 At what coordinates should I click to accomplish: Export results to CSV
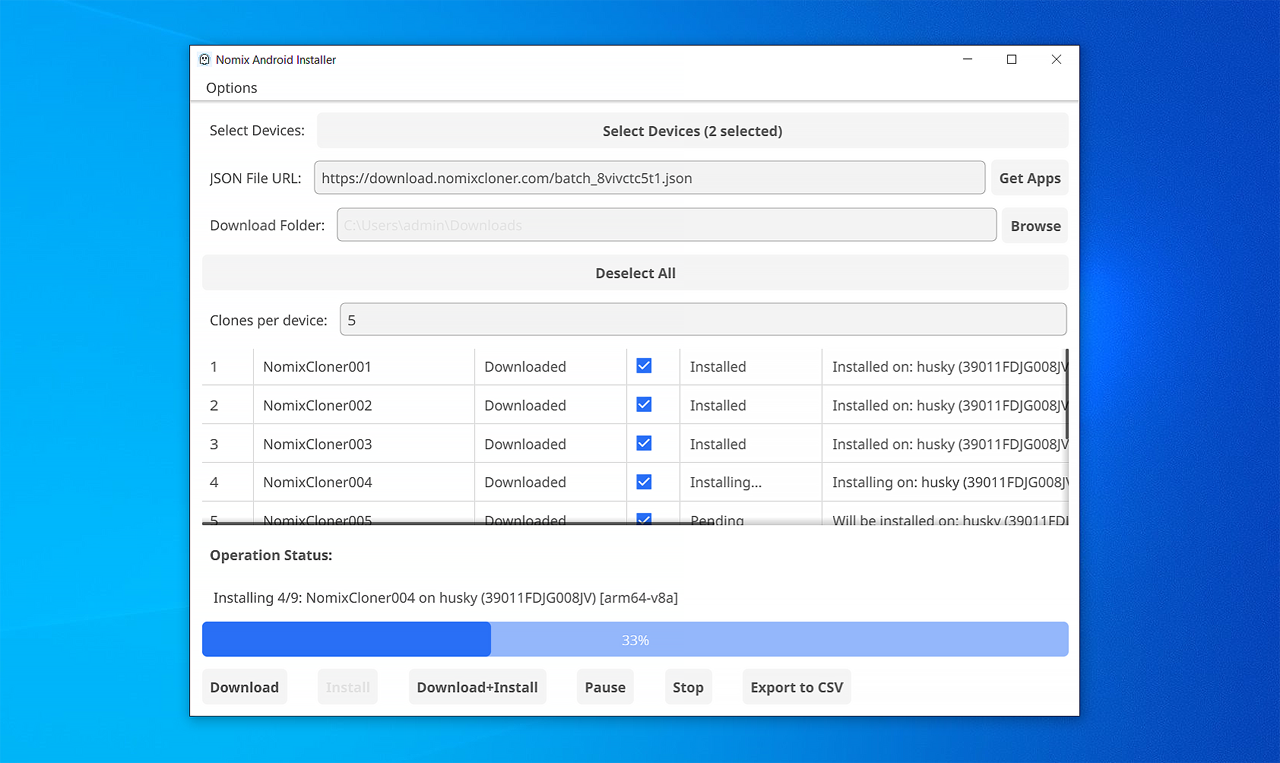coord(796,687)
